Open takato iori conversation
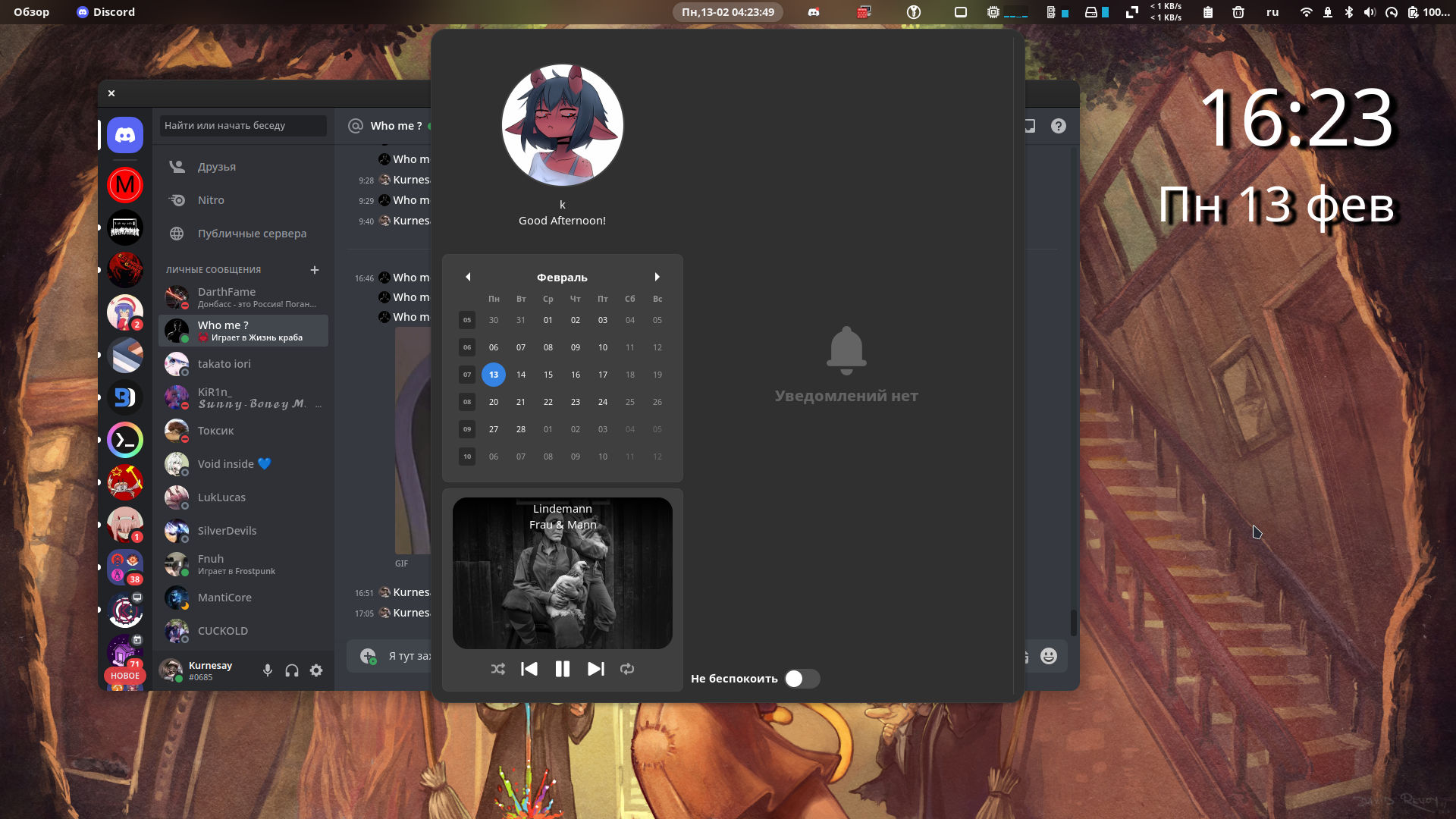The height and width of the screenshot is (819, 1456). tap(243, 364)
